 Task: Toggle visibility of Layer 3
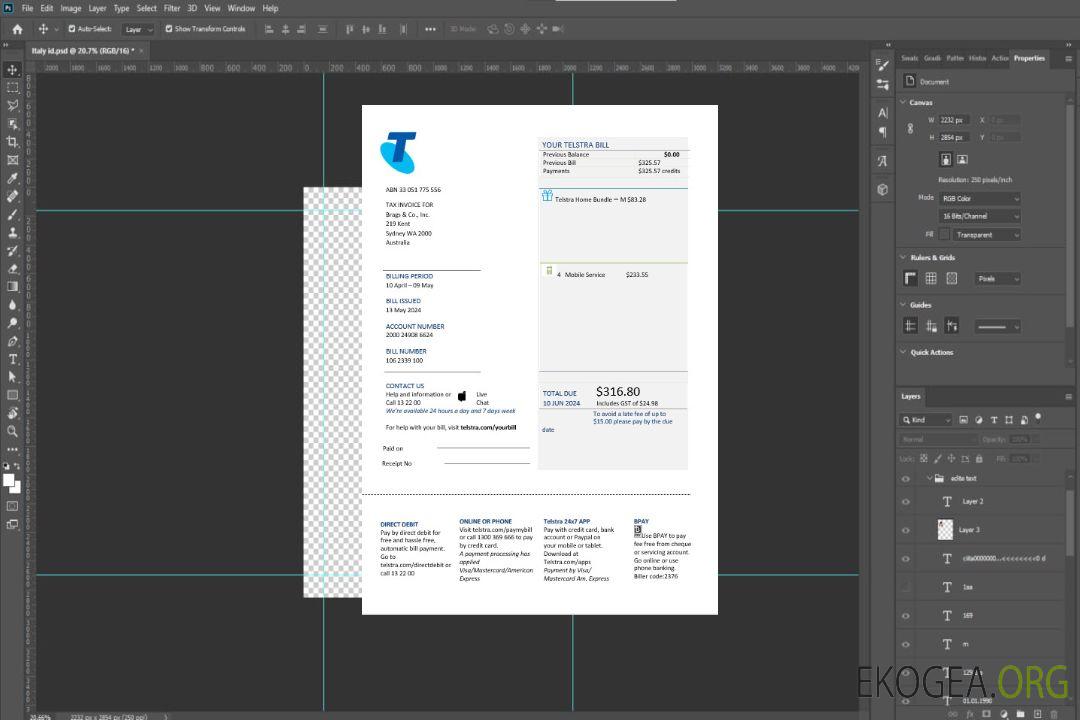pyautogui.click(x=905, y=530)
